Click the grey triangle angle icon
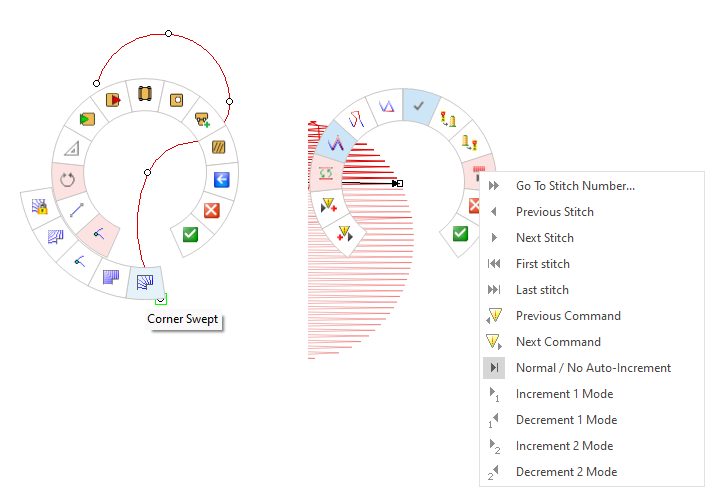 (71, 149)
